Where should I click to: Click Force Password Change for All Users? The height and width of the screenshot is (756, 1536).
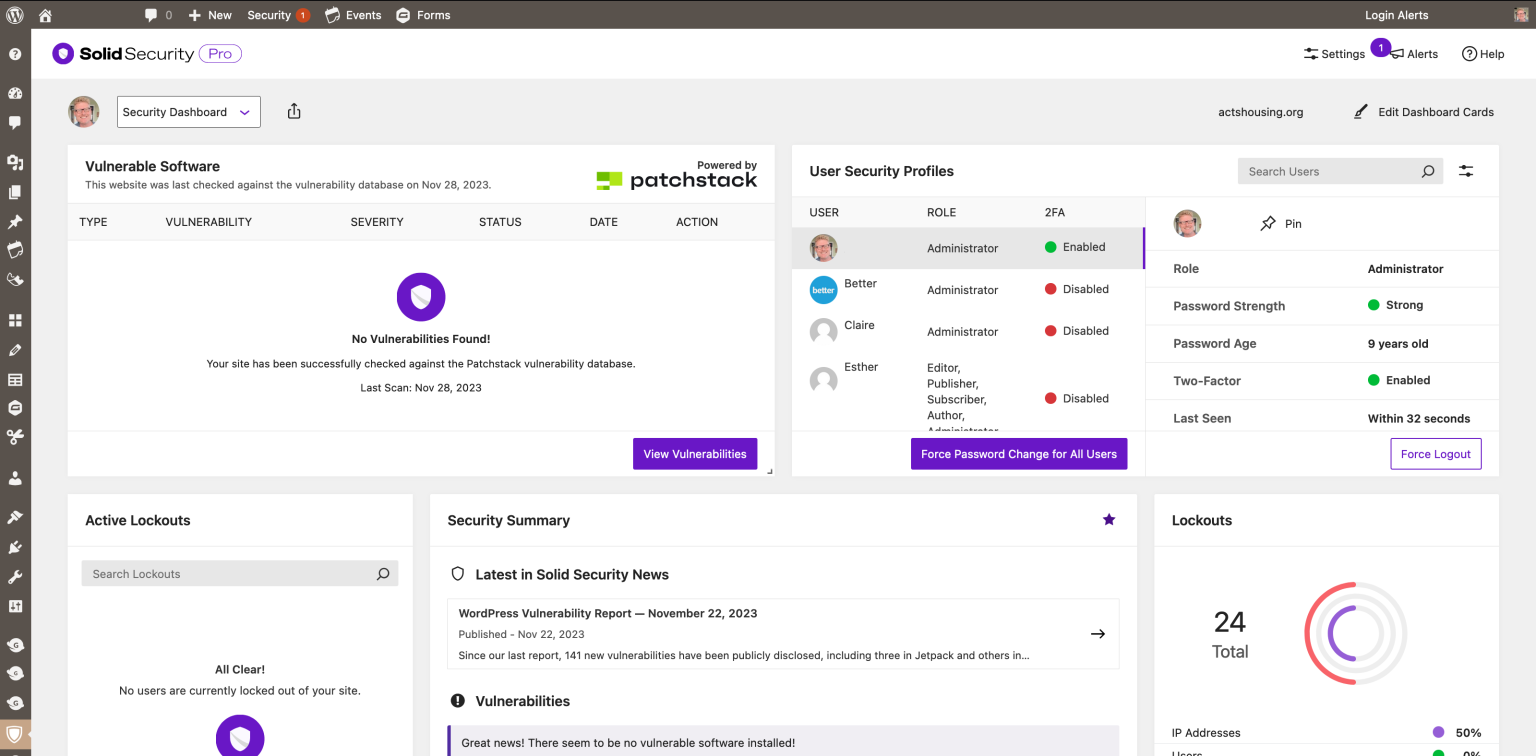[1018, 453]
